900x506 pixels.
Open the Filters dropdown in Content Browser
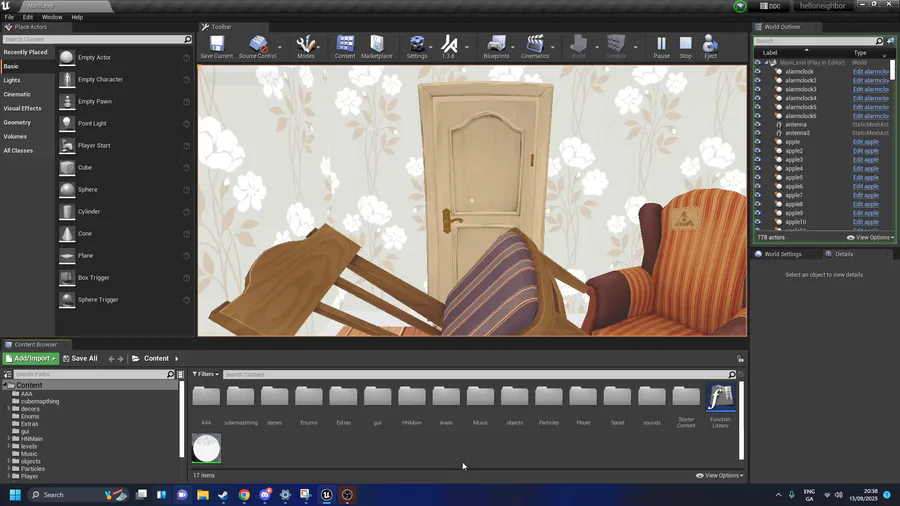coord(205,374)
